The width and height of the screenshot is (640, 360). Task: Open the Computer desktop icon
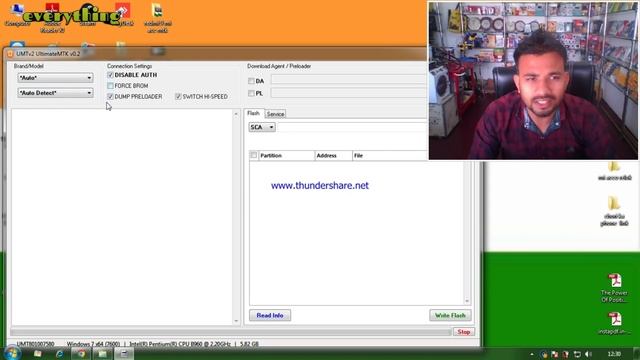coord(17,14)
